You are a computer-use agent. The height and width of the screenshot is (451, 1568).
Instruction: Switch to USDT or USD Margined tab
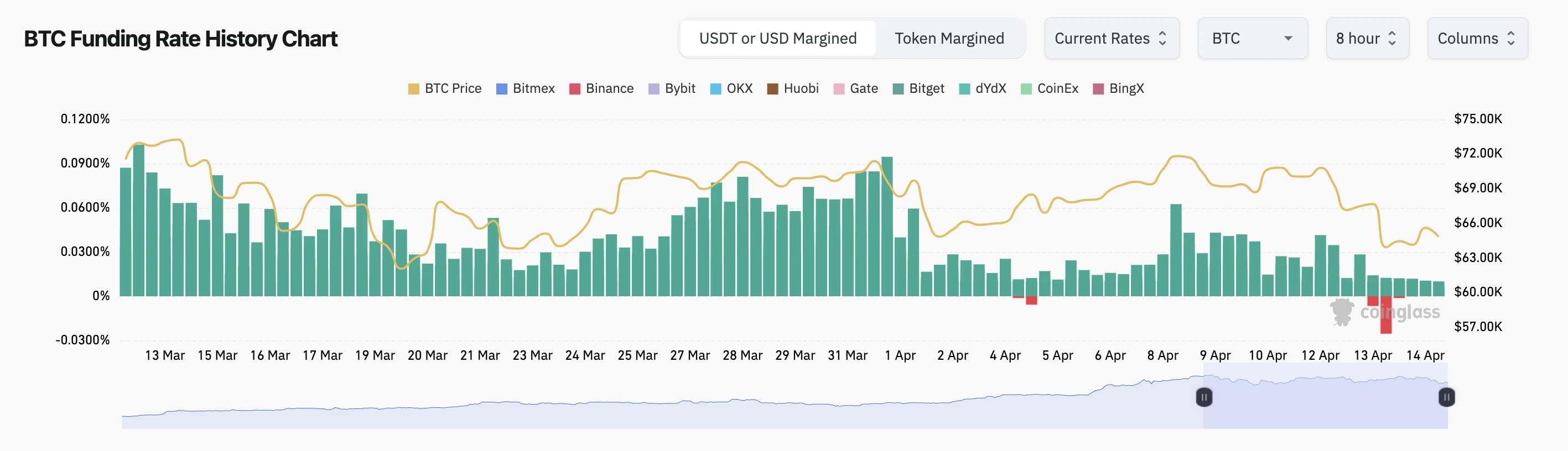point(777,38)
